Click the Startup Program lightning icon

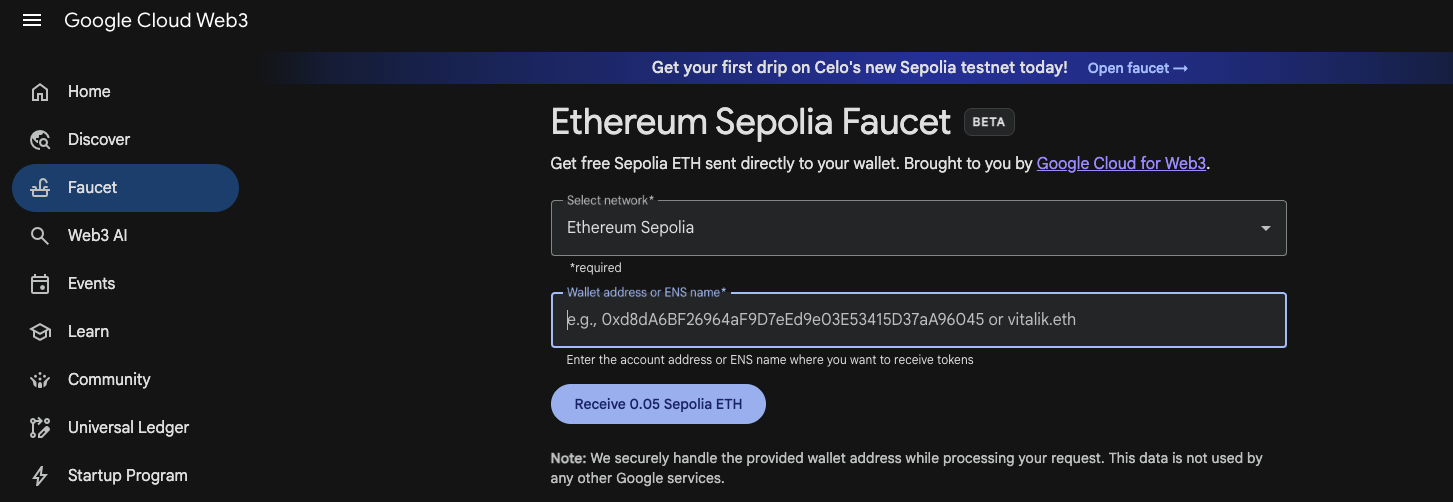(40, 476)
